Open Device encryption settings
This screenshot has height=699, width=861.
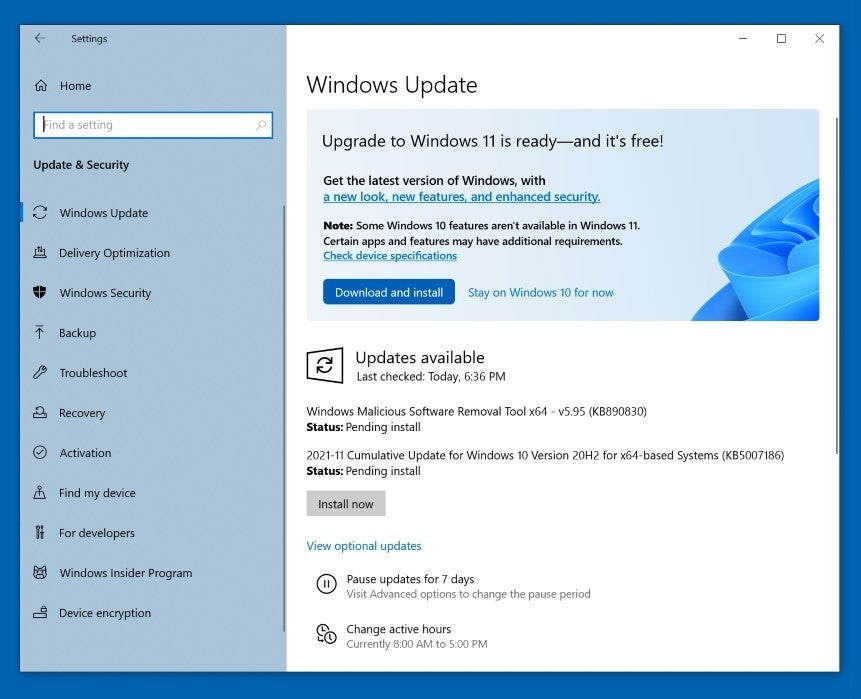click(x=105, y=613)
